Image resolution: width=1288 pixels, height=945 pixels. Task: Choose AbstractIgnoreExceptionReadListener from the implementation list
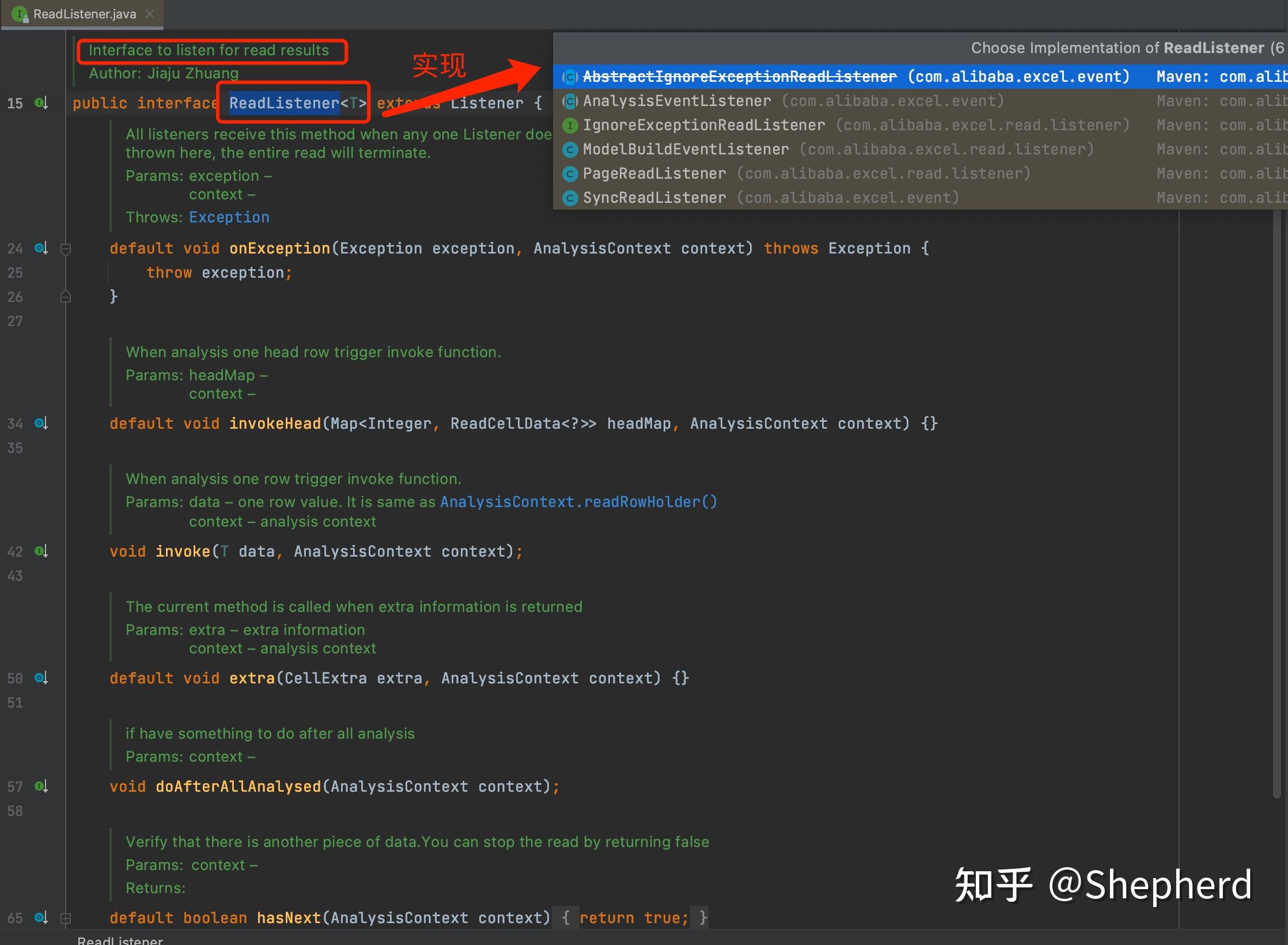(739, 77)
